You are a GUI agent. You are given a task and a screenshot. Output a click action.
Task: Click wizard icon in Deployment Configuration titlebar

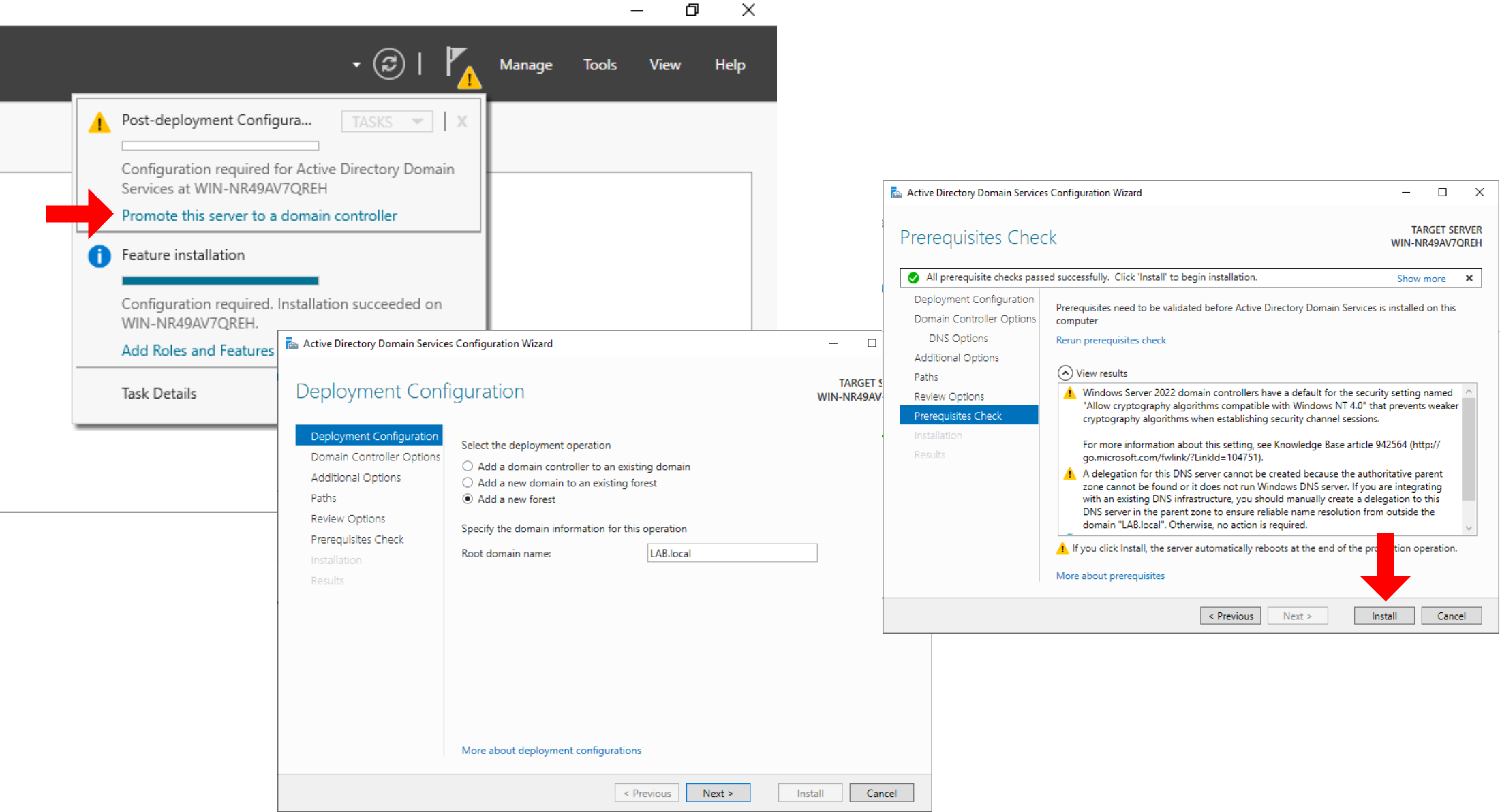pos(292,343)
